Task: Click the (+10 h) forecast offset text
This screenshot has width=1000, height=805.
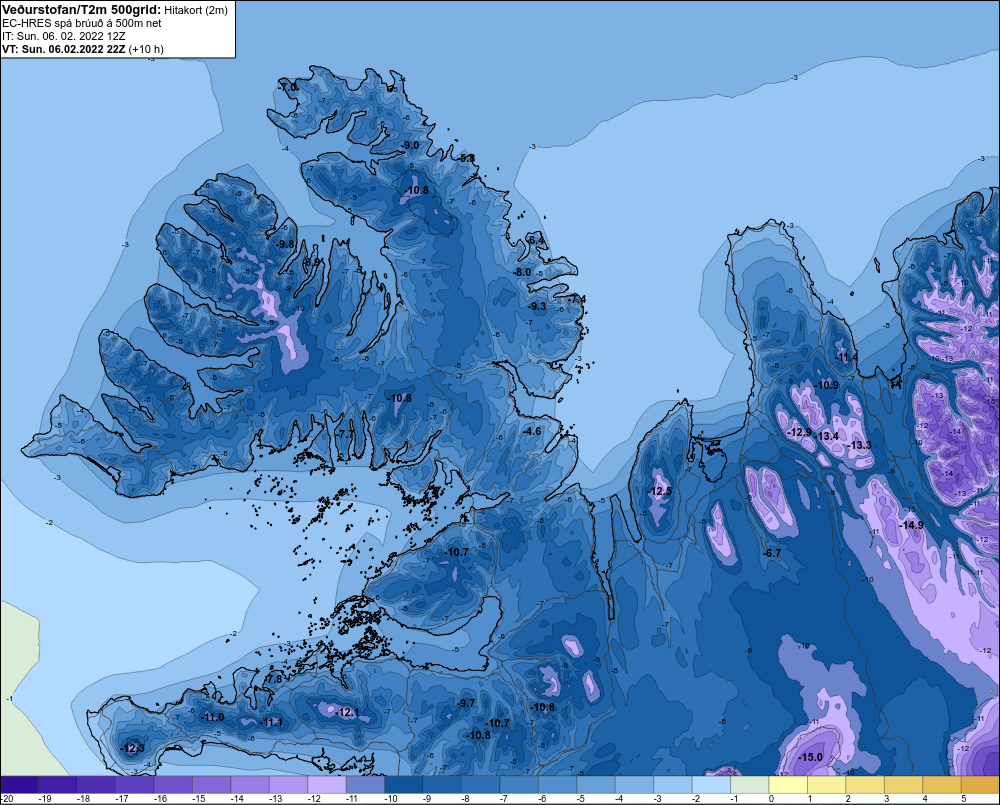Action: 146,49
